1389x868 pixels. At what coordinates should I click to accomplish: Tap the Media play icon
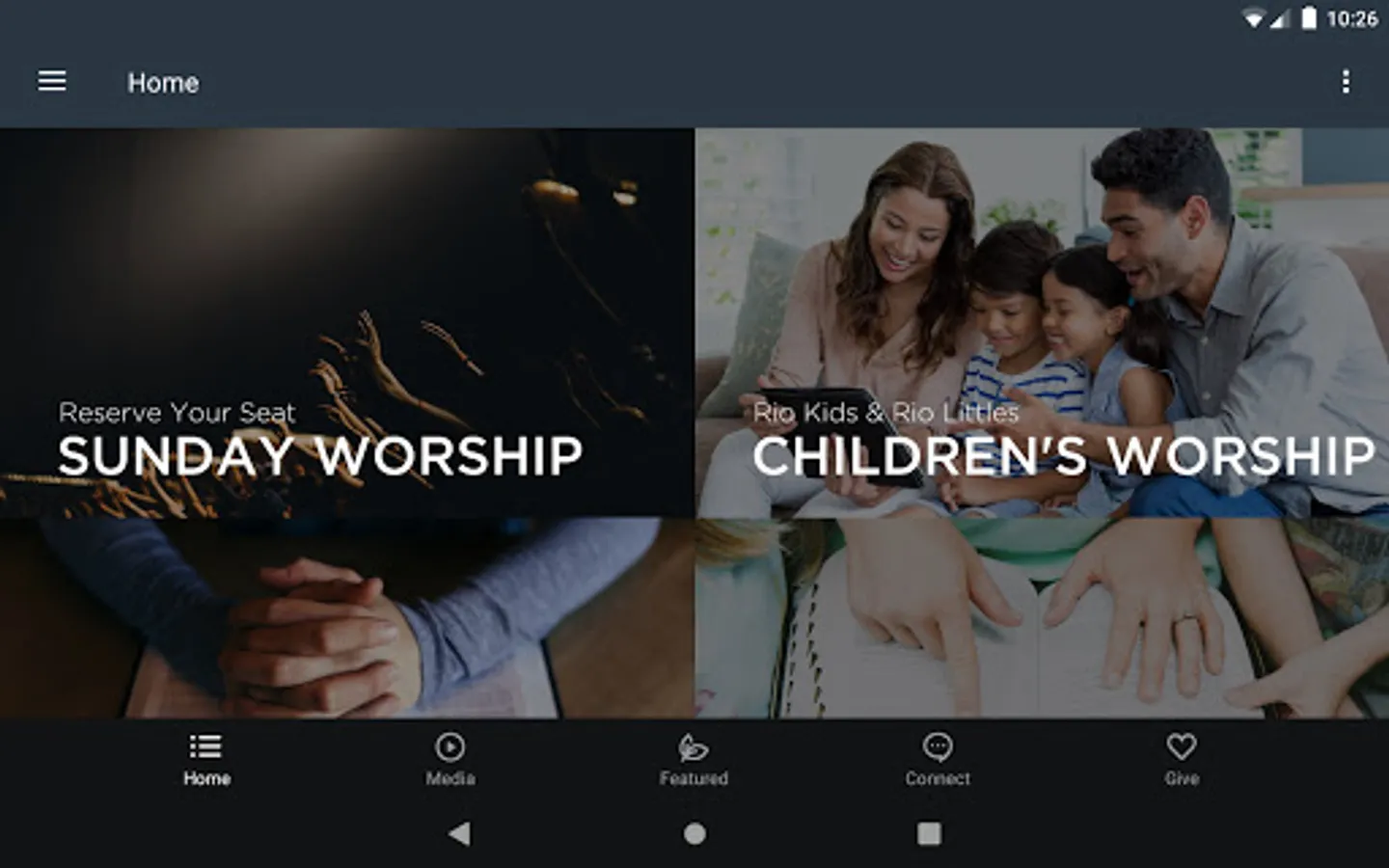pos(449,746)
